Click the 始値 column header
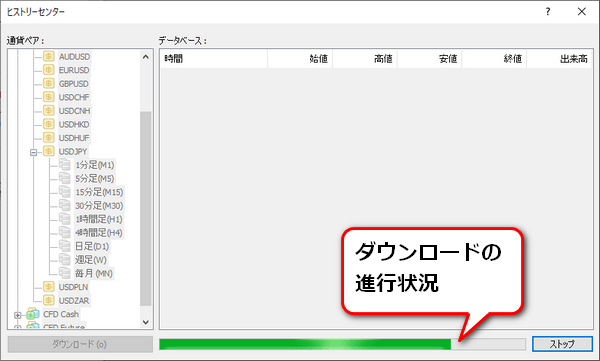Image resolution: width=600 pixels, height=361 pixels. [x=300, y=59]
